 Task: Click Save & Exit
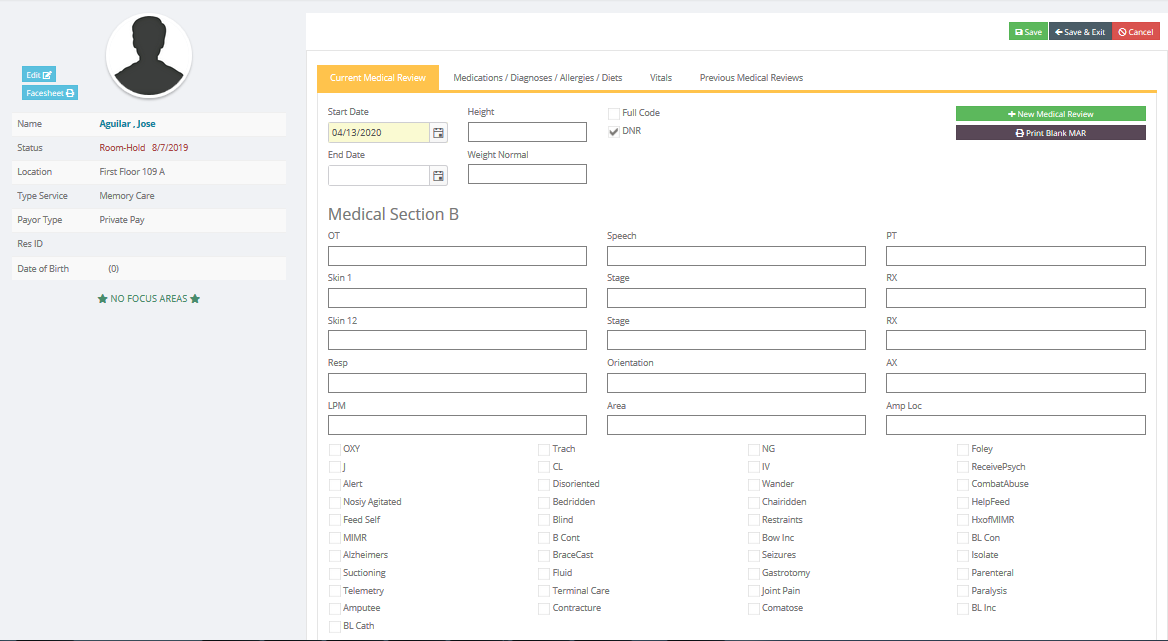[1080, 32]
